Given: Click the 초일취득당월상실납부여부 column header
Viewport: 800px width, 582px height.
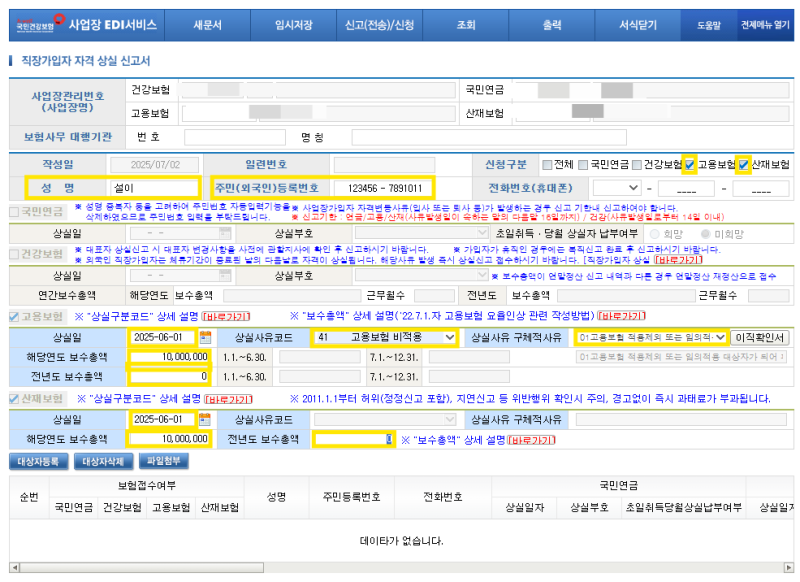Looking at the screenshot, I should coord(684,508).
